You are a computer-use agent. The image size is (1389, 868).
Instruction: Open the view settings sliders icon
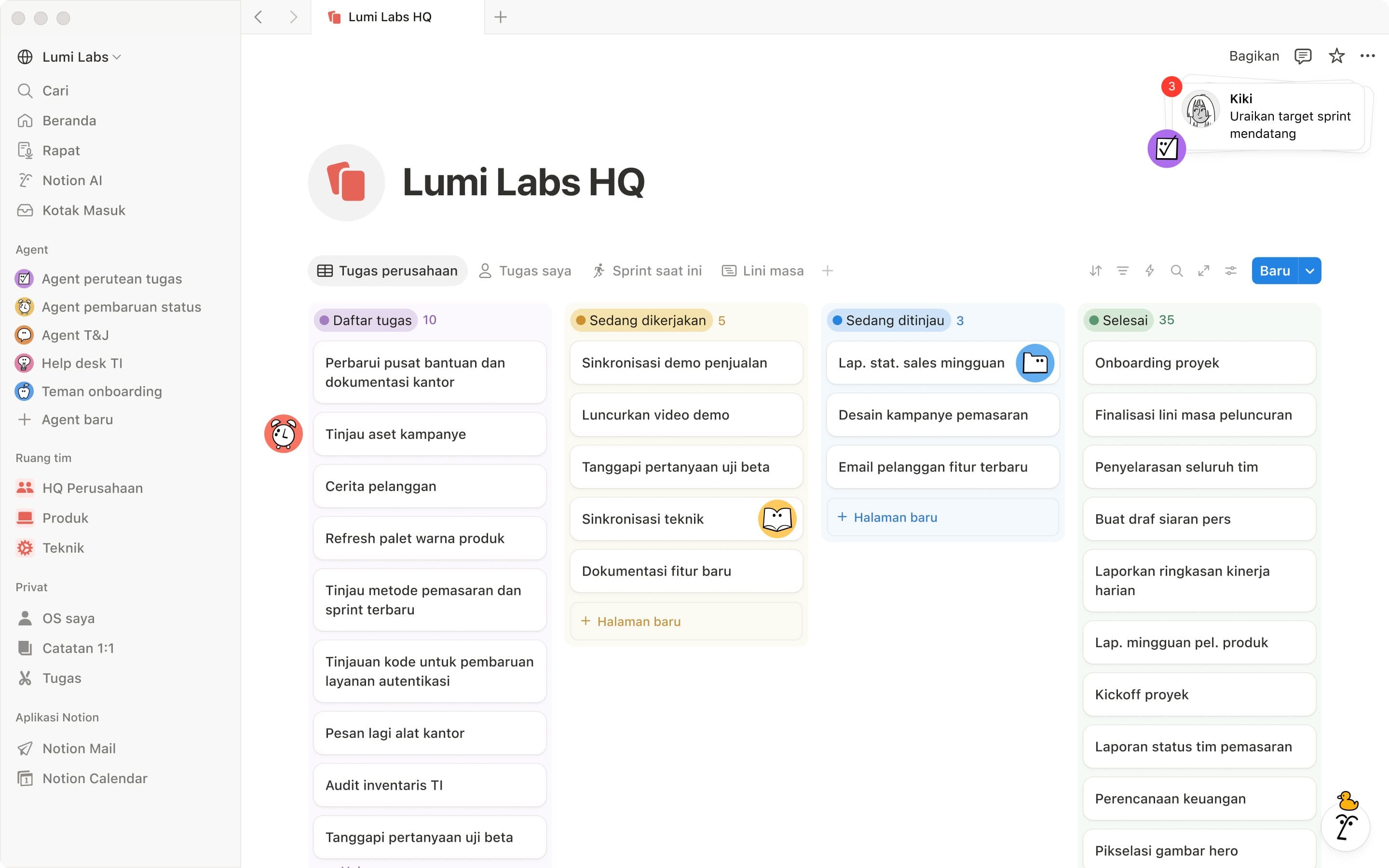point(1230,271)
